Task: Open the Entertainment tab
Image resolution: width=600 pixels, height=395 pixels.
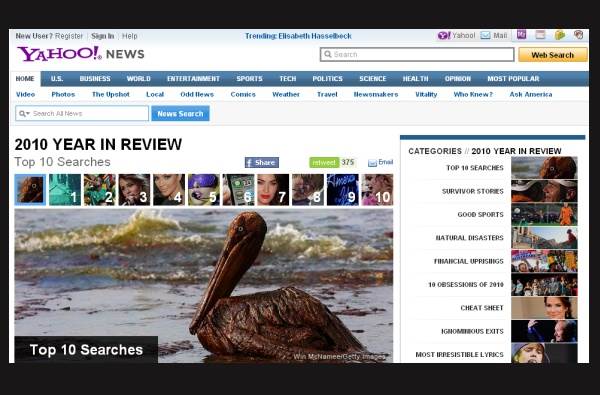Action: pos(193,79)
